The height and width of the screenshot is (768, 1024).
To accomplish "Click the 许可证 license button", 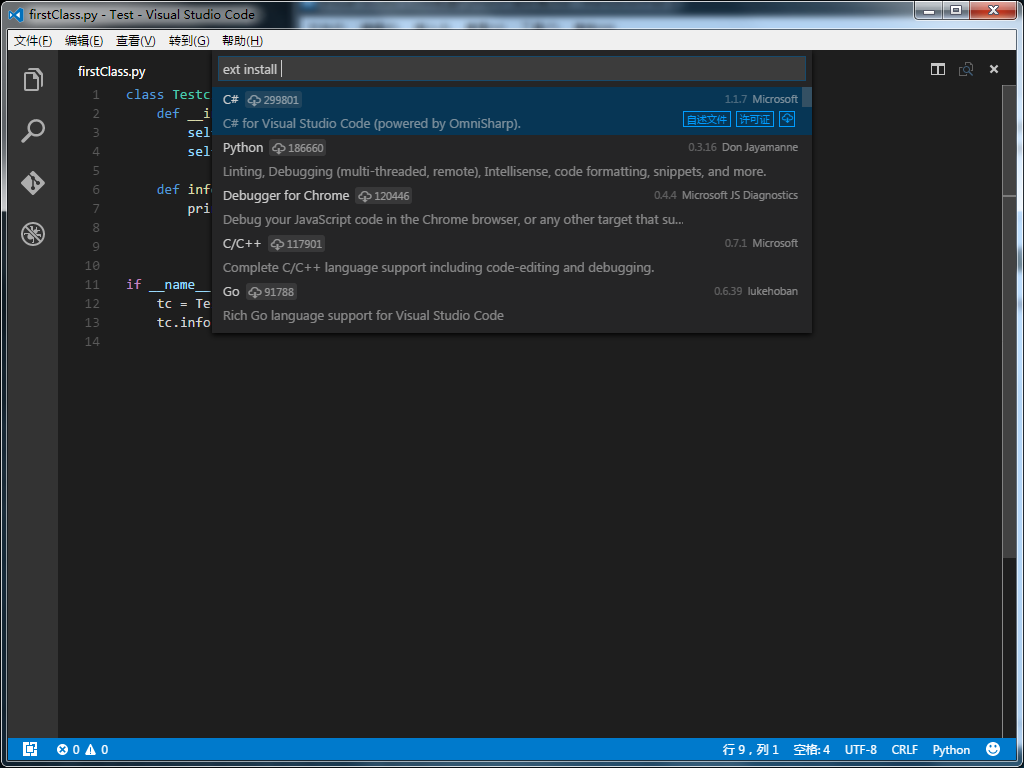I will pyautogui.click(x=754, y=119).
